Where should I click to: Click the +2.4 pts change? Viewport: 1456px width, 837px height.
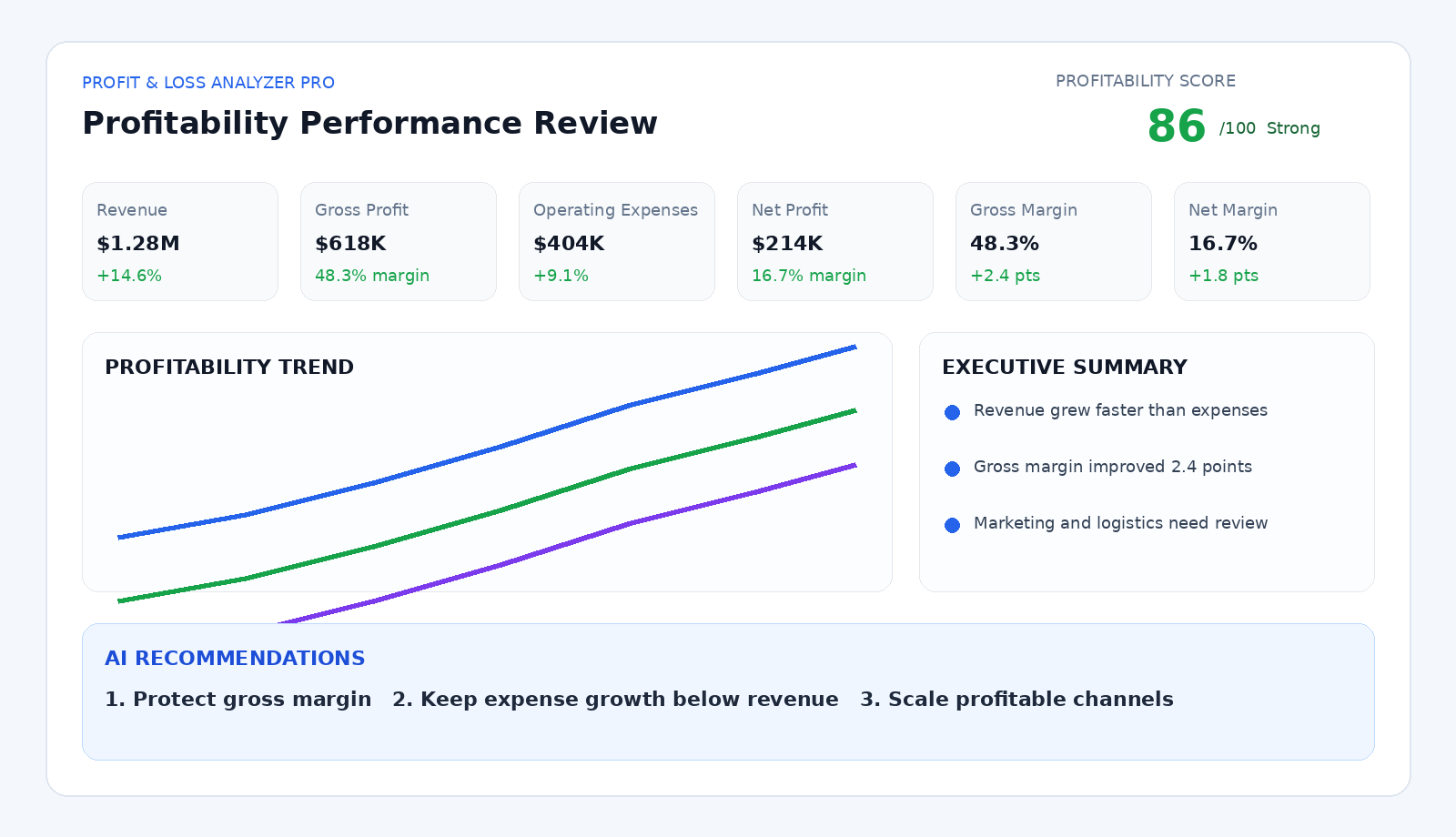[x=1005, y=276]
